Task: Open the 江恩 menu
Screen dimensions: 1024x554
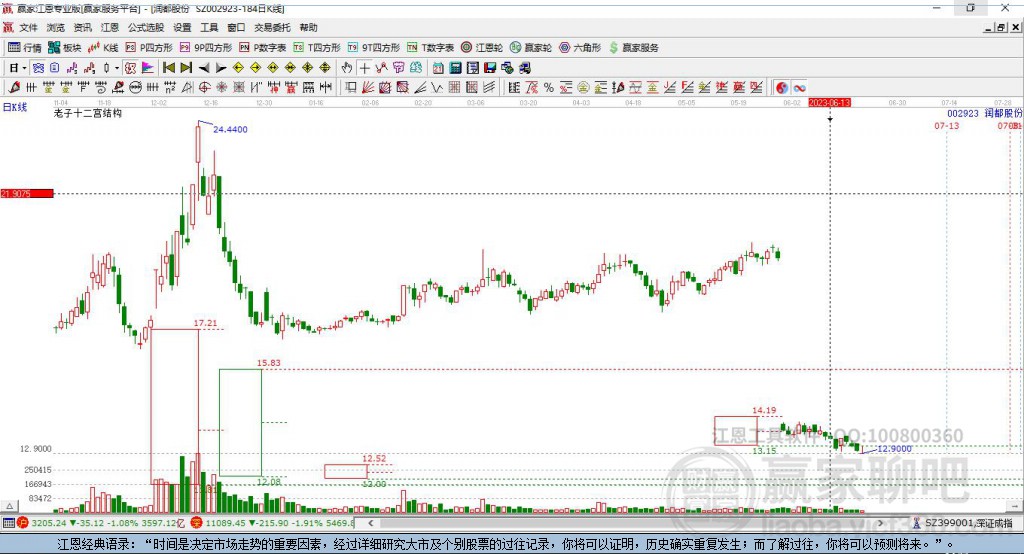Action: pyautogui.click(x=110, y=27)
